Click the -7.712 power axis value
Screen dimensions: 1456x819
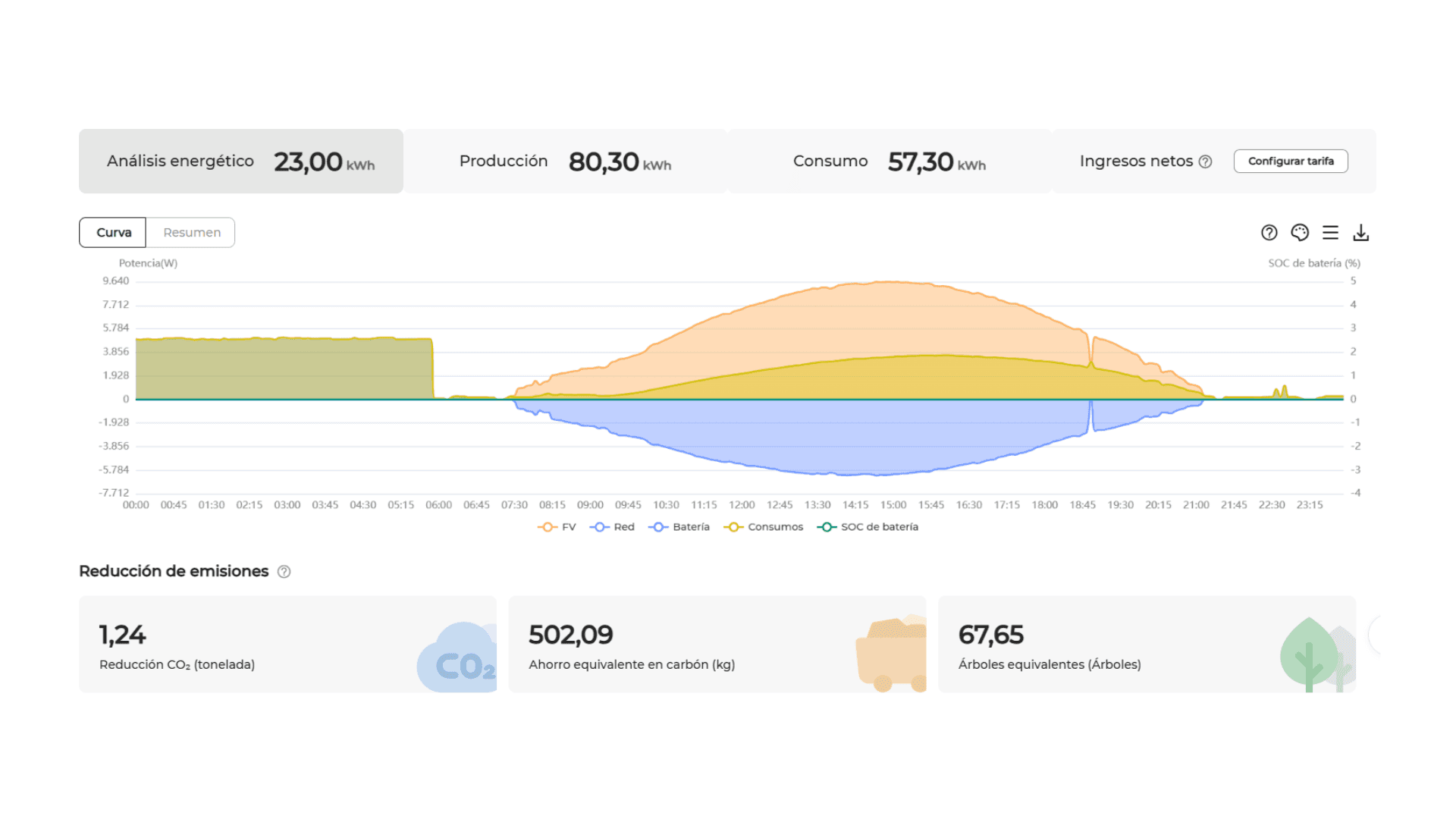coord(114,493)
